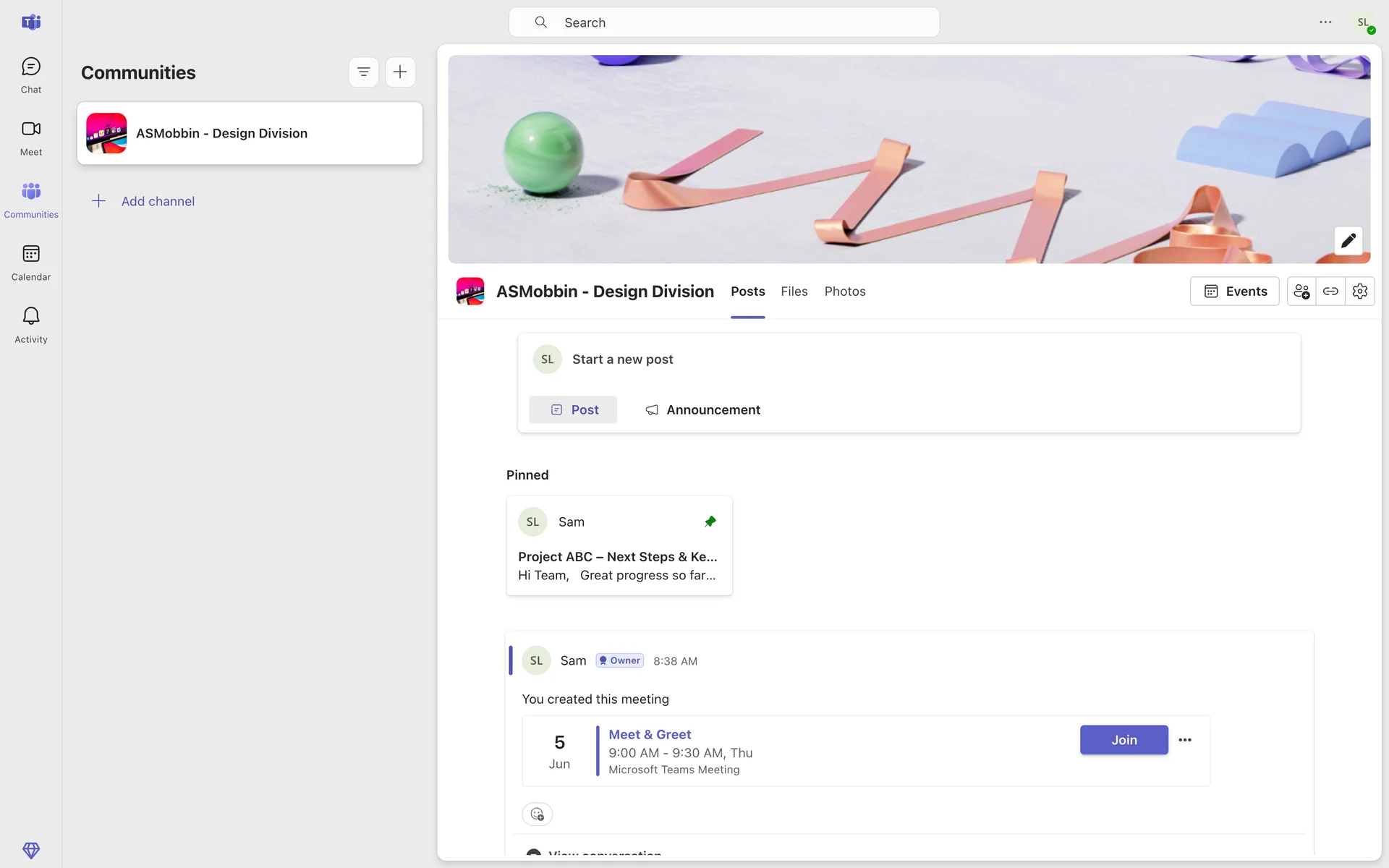Open the Meet video icon
Viewport: 1389px width, 868px height.
click(x=30, y=137)
